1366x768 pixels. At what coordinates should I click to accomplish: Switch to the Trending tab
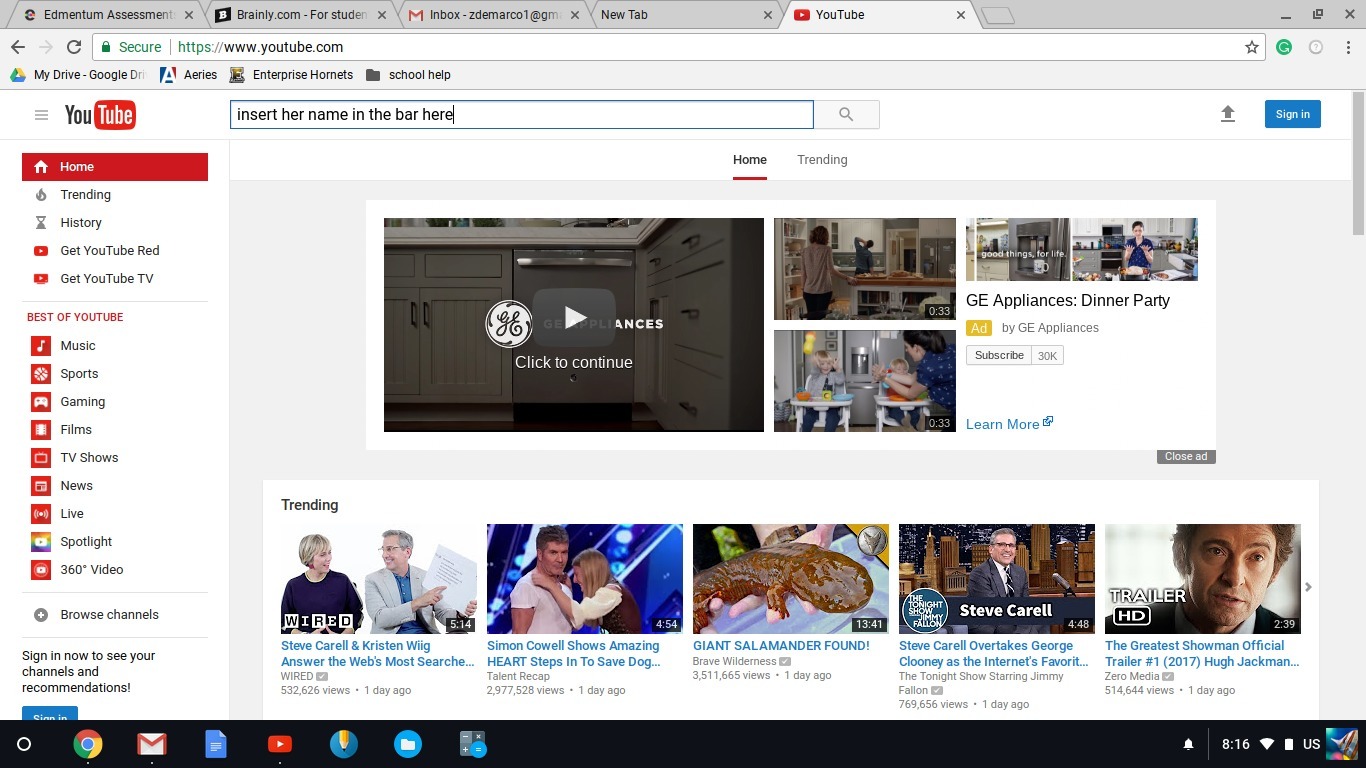822,160
